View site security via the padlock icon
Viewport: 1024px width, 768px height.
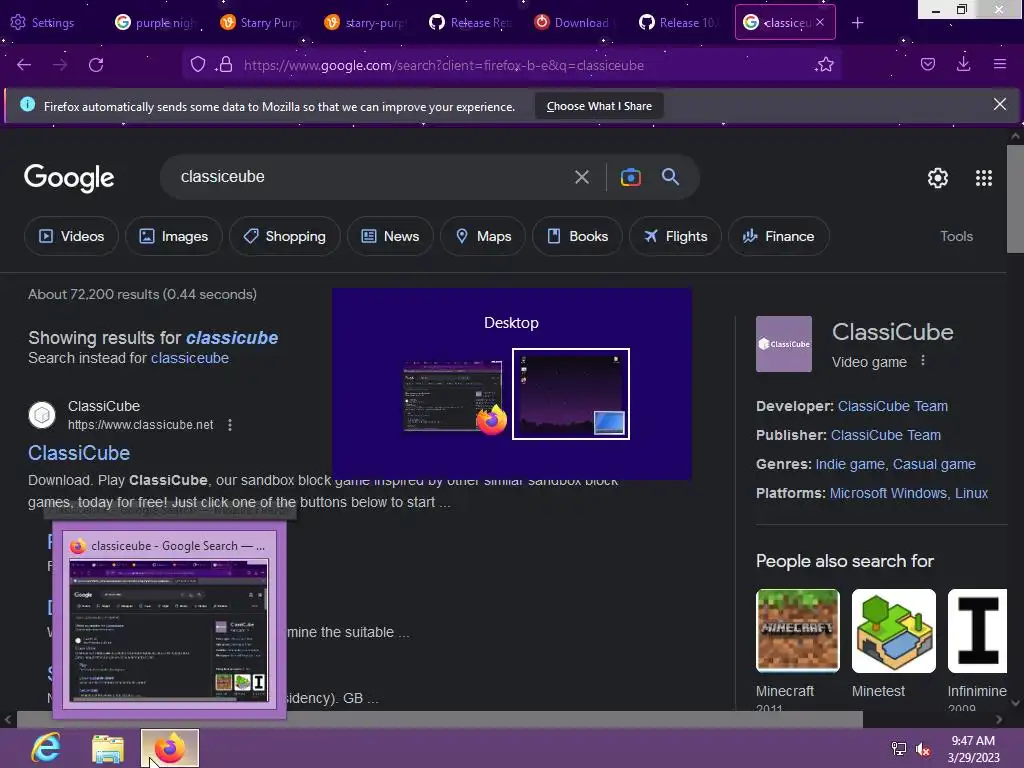pyautogui.click(x=225, y=65)
